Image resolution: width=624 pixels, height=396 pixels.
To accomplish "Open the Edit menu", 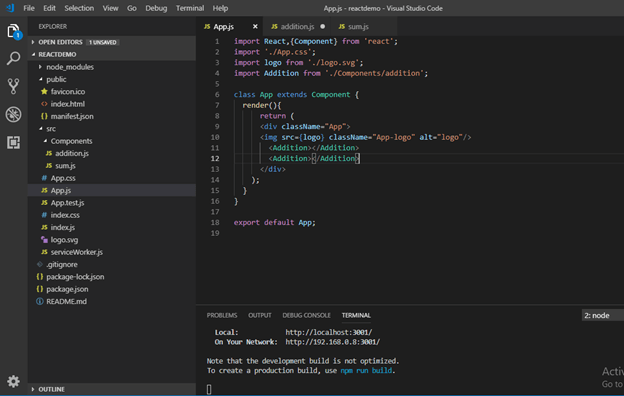I will (x=49, y=8).
